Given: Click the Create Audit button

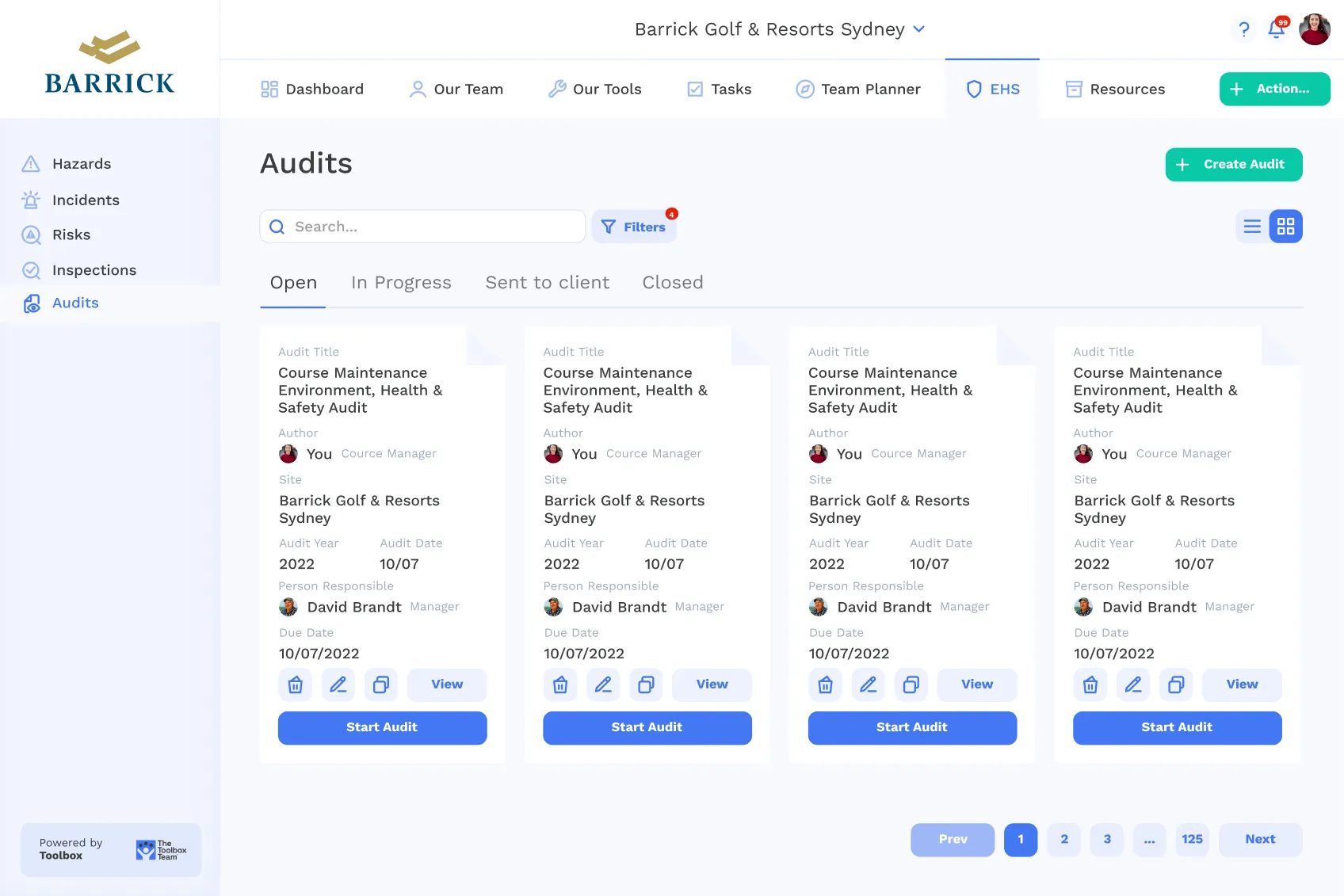Looking at the screenshot, I should (1233, 165).
